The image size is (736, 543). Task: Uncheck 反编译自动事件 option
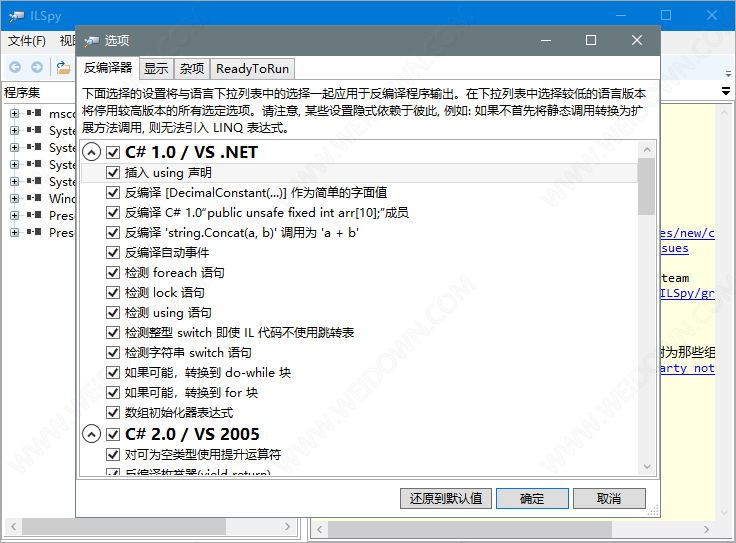113,252
